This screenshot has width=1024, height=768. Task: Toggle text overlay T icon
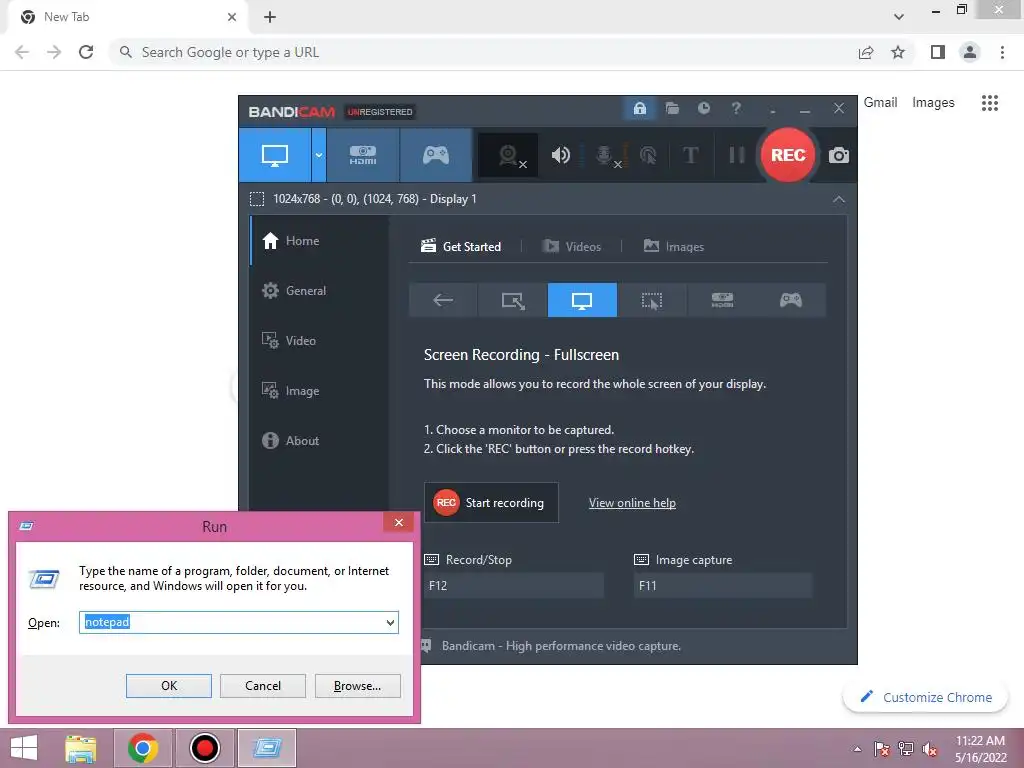click(690, 155)
